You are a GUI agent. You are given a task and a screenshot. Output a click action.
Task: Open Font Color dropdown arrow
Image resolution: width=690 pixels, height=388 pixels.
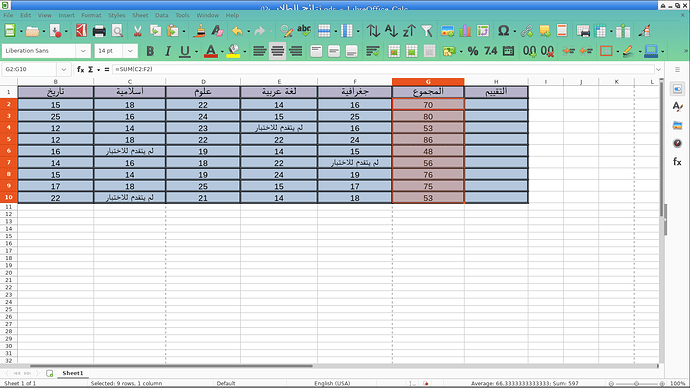222,51
